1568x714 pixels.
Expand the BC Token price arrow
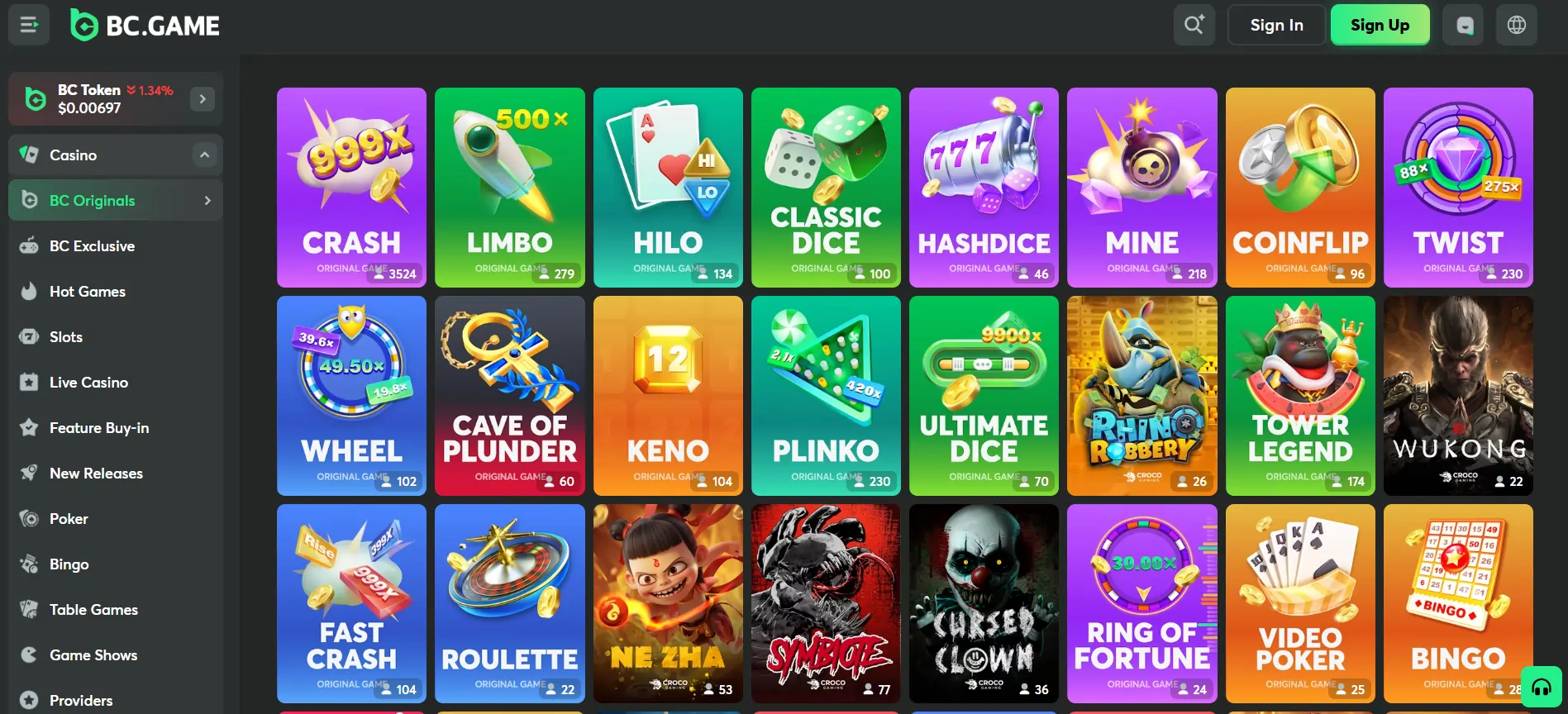203,99
